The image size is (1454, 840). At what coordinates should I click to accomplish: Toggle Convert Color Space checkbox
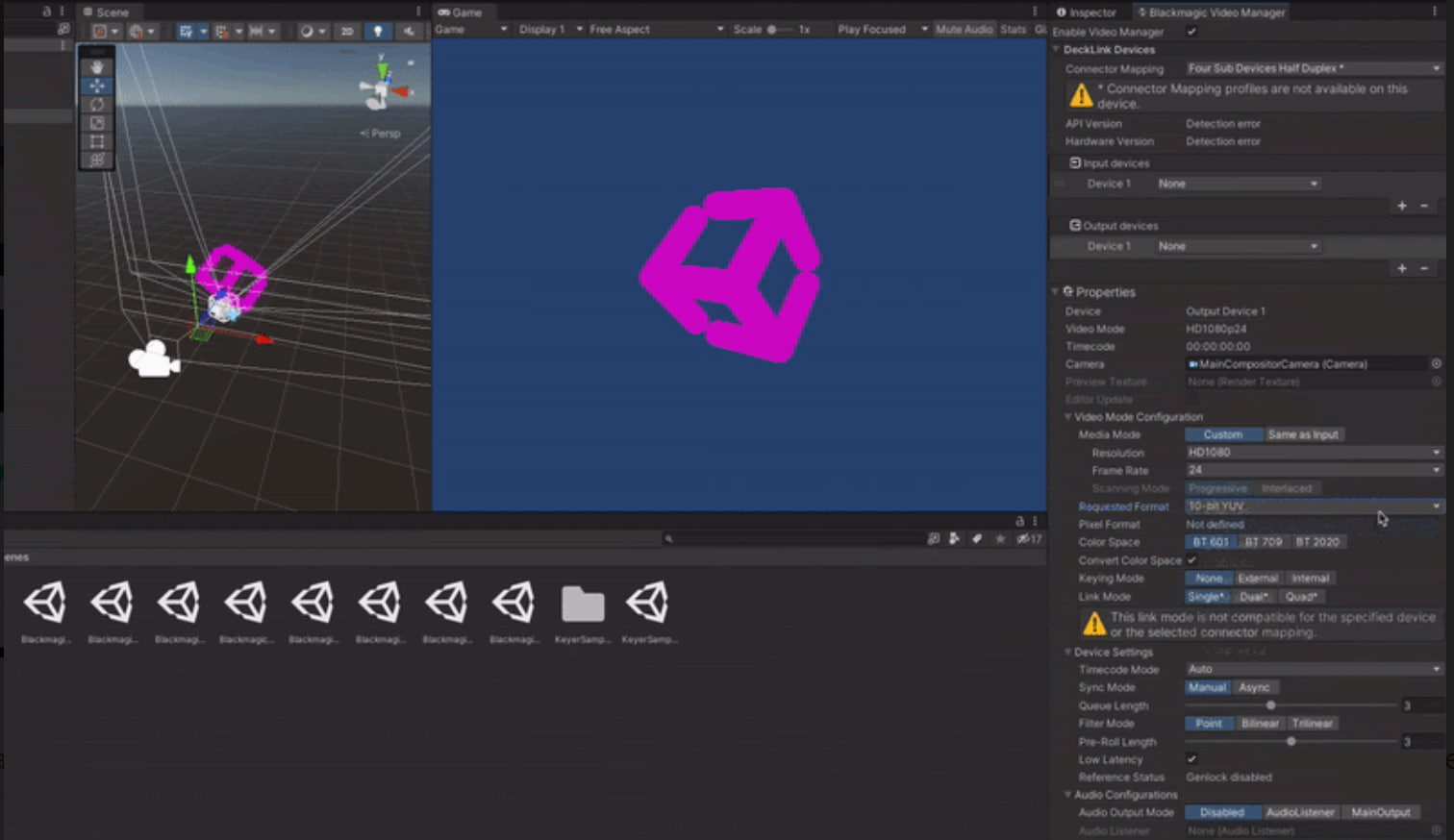(x=1191, y=560)
